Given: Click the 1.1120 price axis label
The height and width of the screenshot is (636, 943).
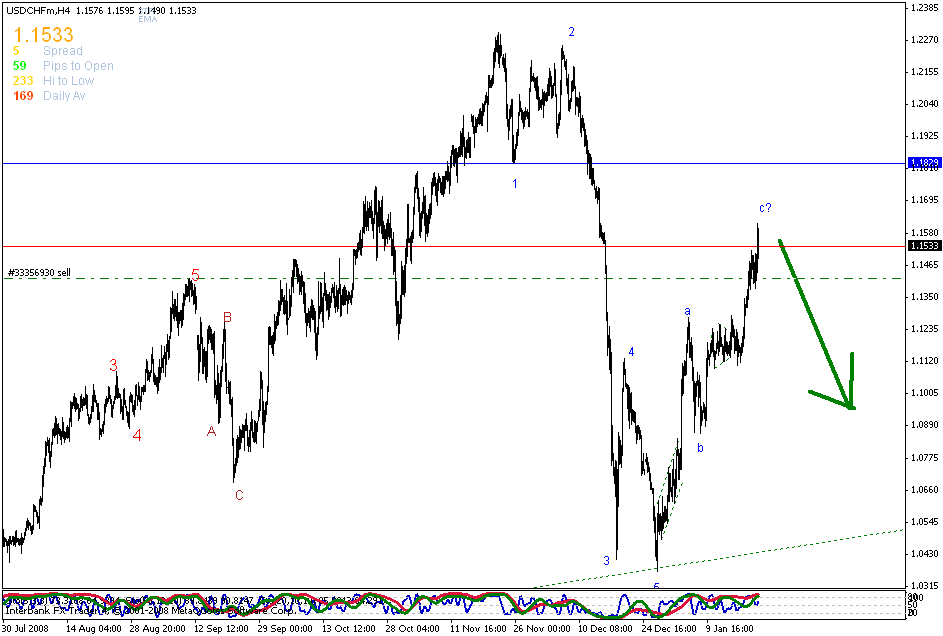Looking at the screenshot, I should (925, 361).
